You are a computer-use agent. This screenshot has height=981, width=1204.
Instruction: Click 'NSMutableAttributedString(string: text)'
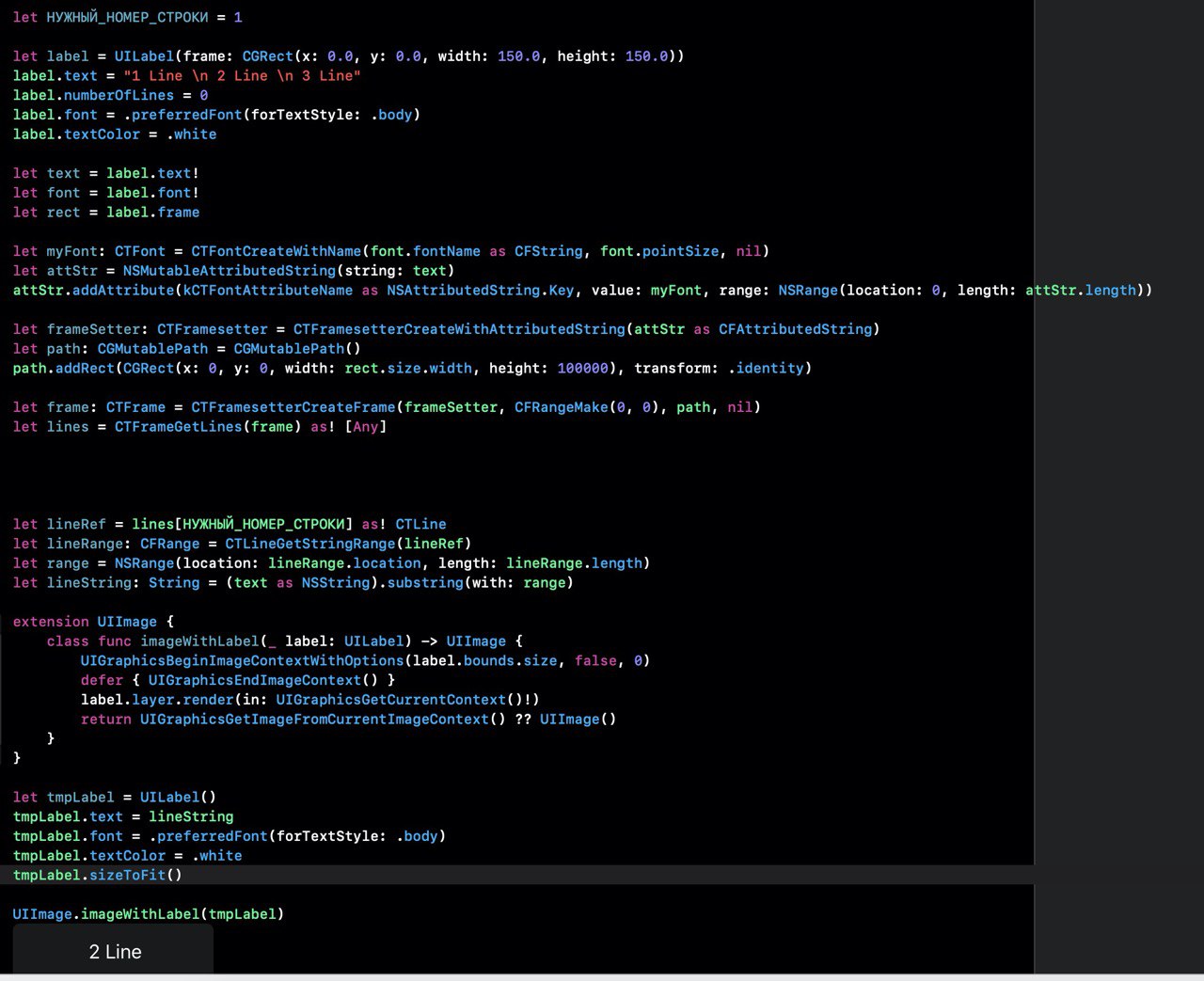point(289,271)
